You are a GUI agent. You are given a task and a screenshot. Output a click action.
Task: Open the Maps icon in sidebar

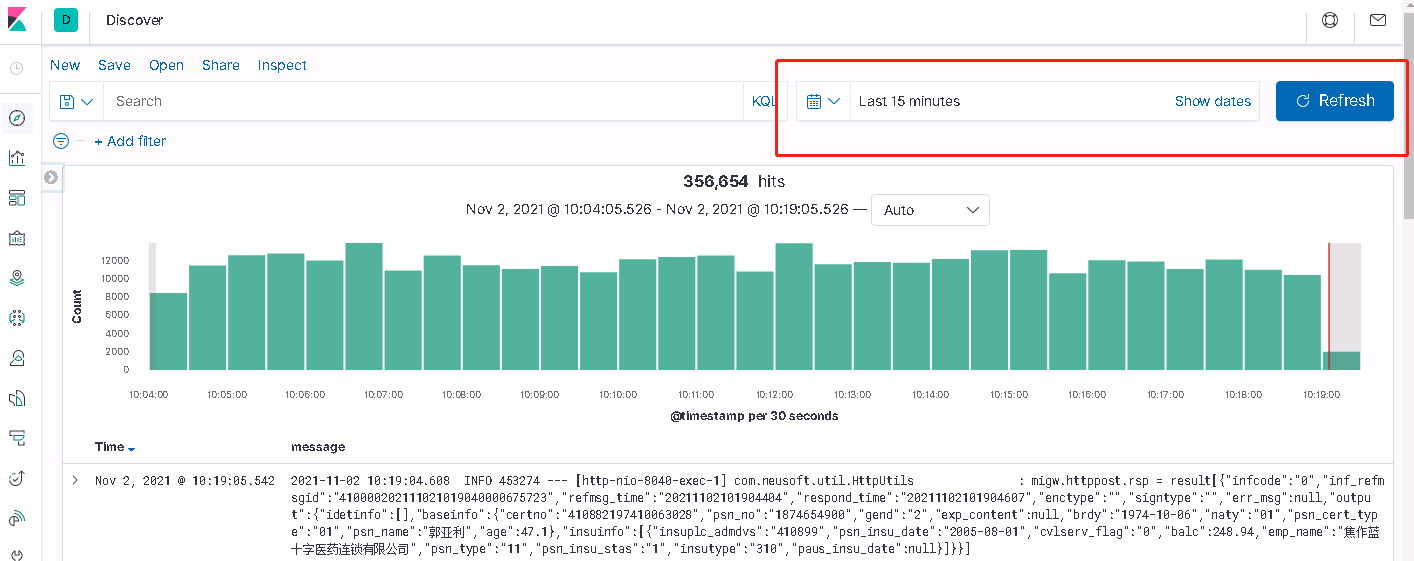[16, 278]
